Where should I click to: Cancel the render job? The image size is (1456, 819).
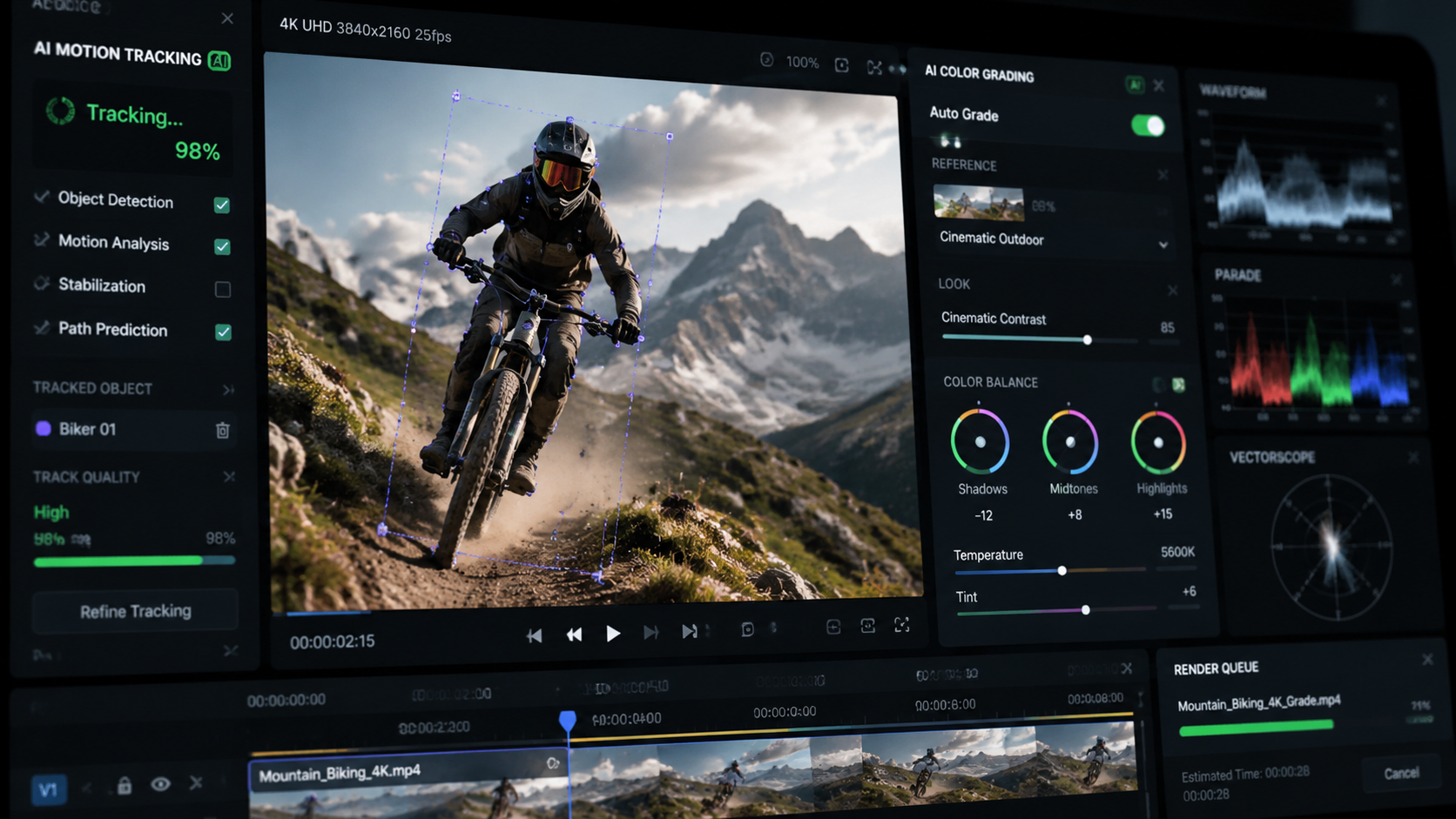point(1401,773)
